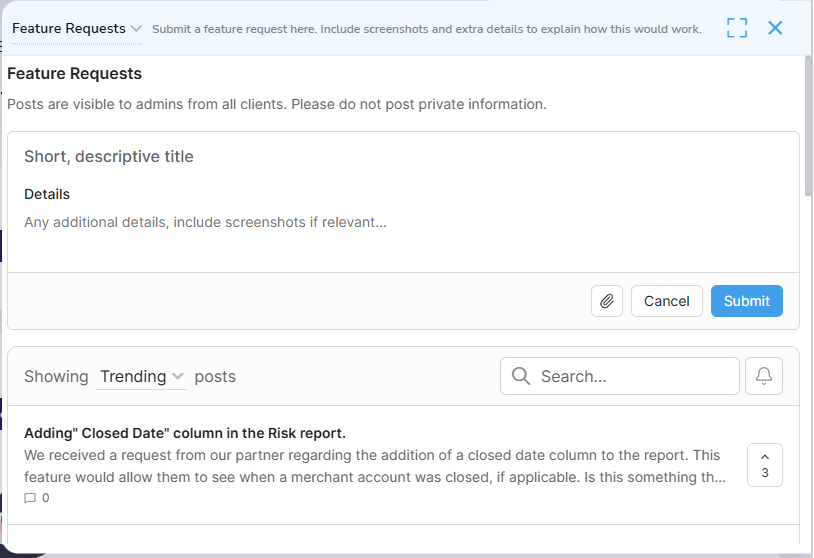
Task: Submit the feature request
Action: [x=746, y=301]
